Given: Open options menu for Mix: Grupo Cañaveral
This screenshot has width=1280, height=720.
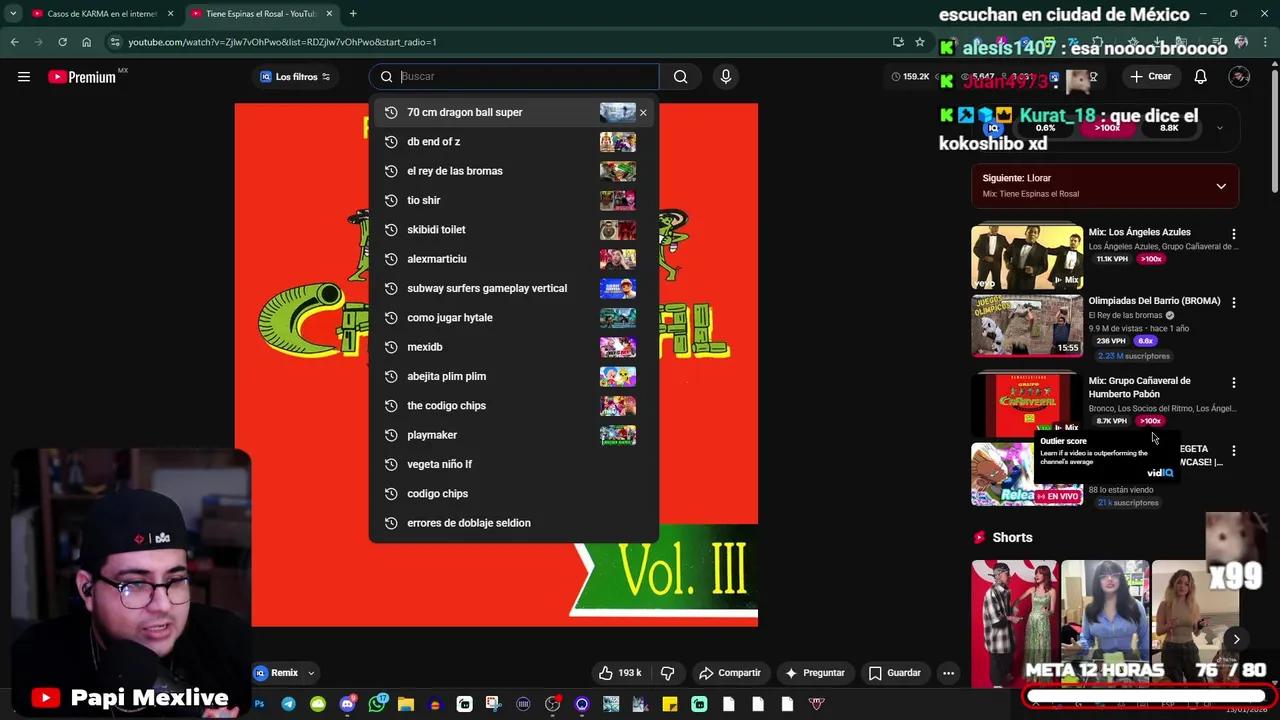Looking at the screenshot, I should click(x=1233, y=383).
